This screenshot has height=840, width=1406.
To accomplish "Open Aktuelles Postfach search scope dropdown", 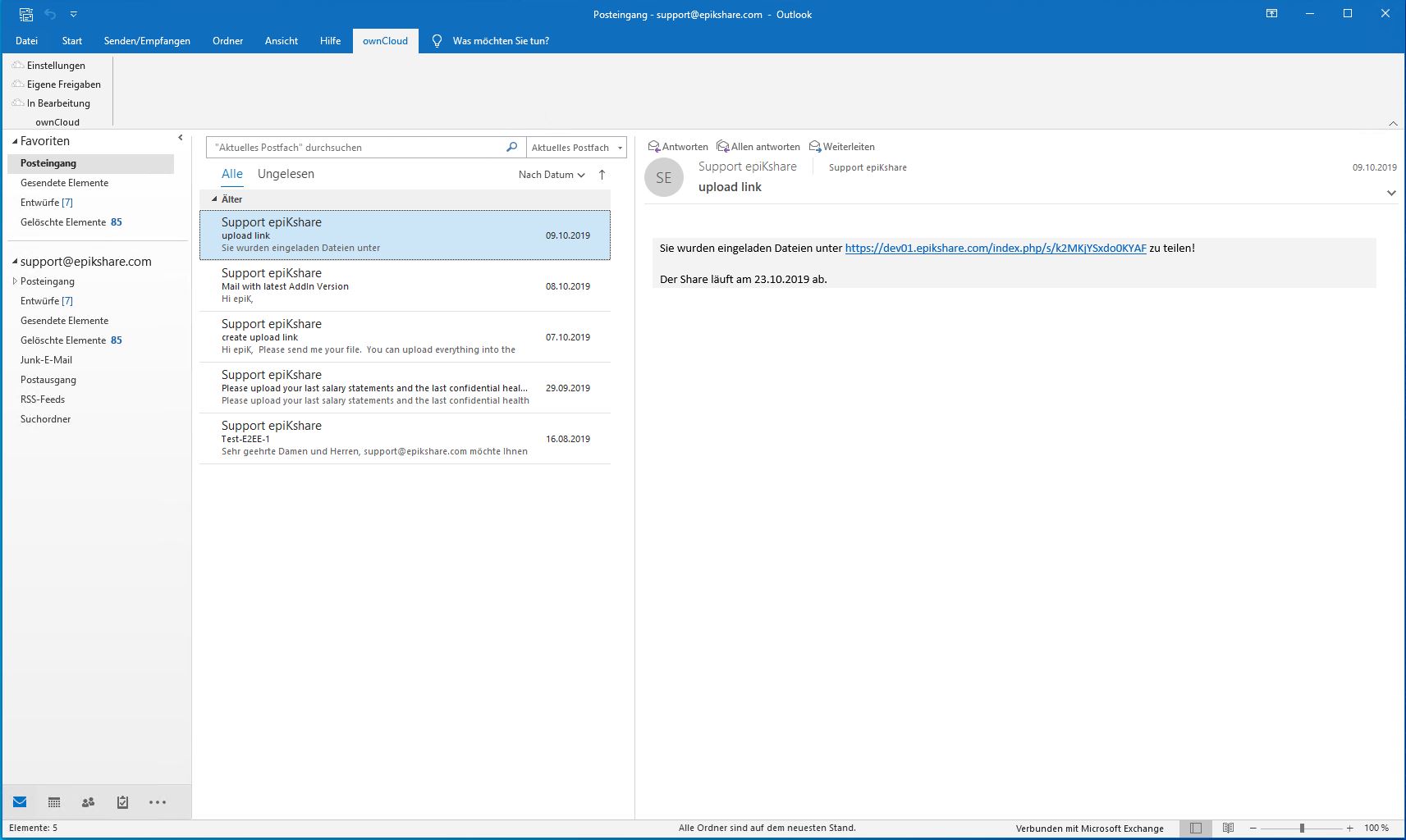I will point(576,148).
